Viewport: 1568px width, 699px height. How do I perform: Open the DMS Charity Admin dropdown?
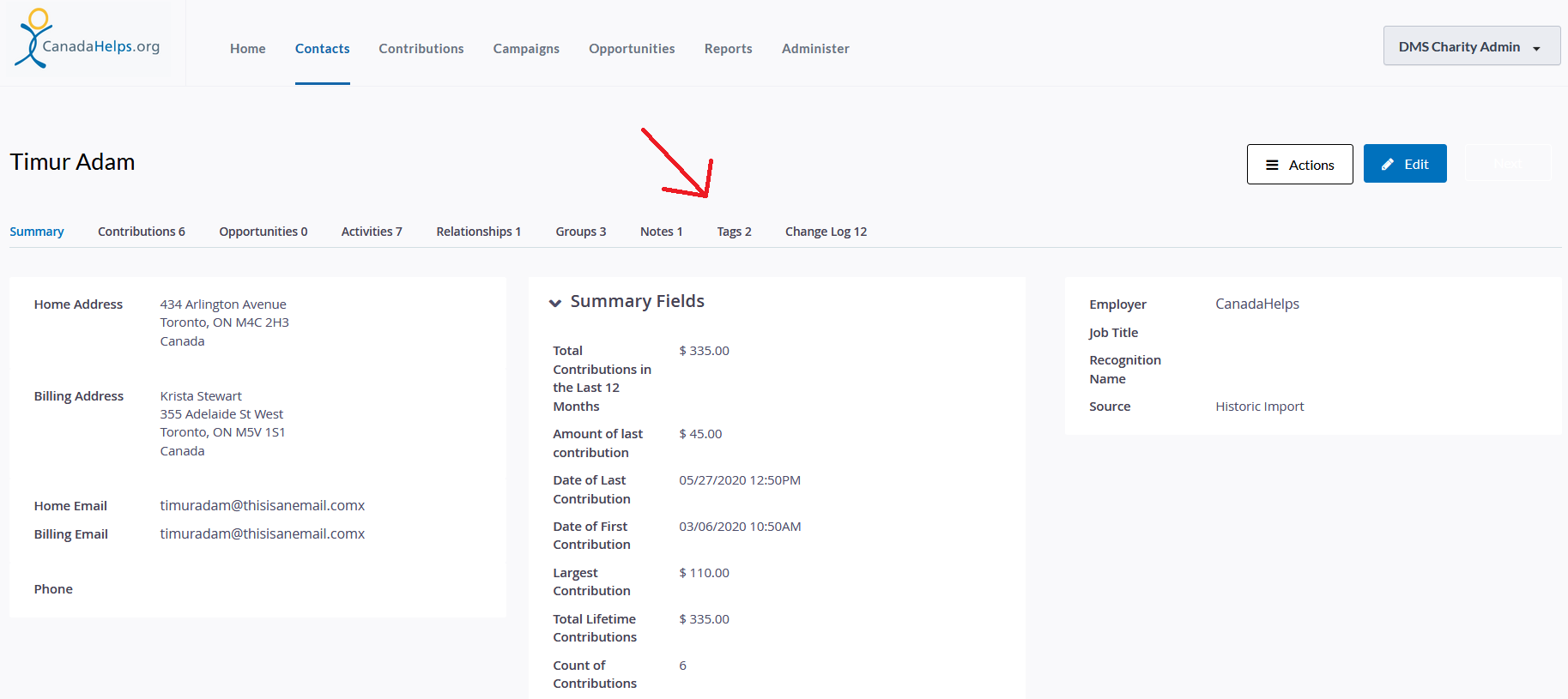point(1471,46)
